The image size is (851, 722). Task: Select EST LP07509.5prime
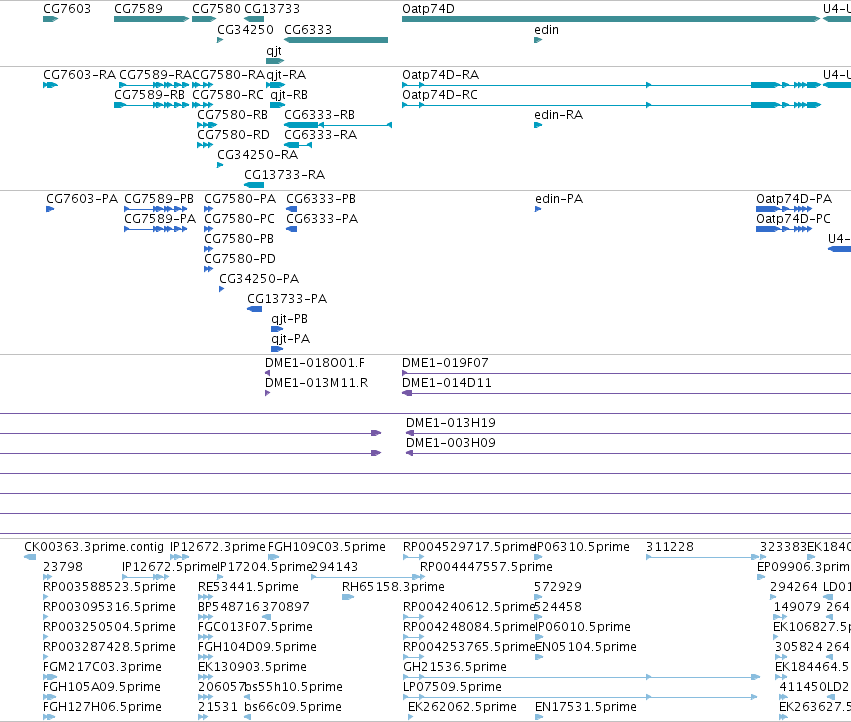tap(452, 687)
